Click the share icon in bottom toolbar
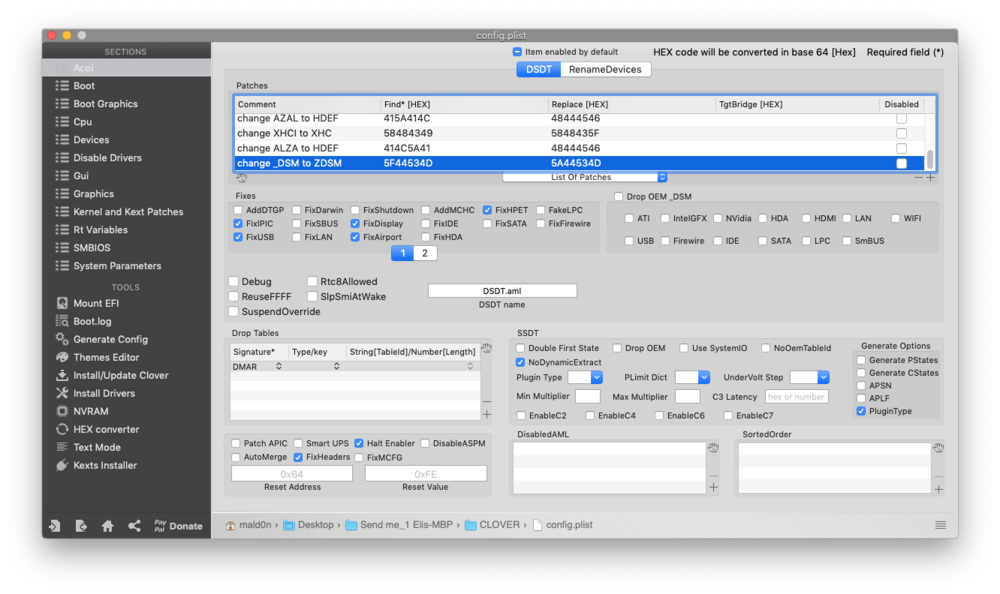 click(134, 526)
